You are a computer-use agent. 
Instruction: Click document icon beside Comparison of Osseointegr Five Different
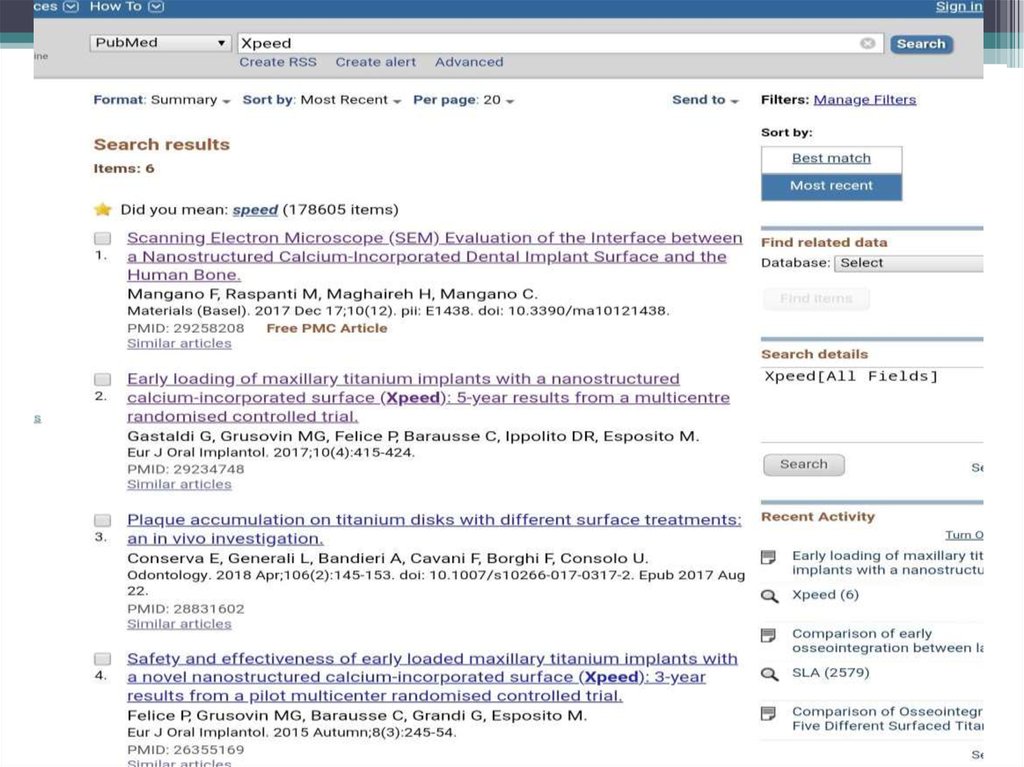point(769,713)
